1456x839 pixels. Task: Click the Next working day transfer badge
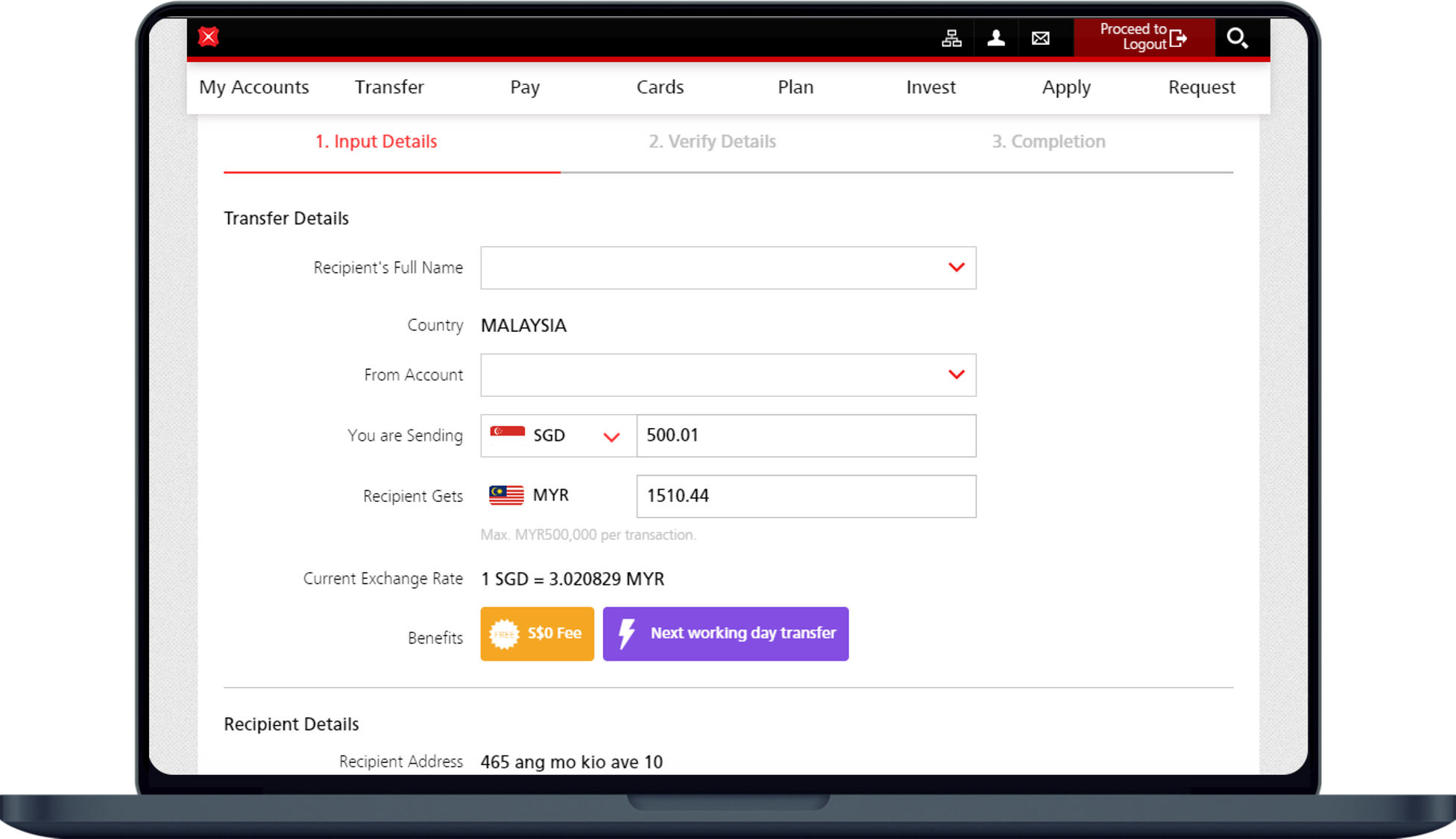[725, 634]
